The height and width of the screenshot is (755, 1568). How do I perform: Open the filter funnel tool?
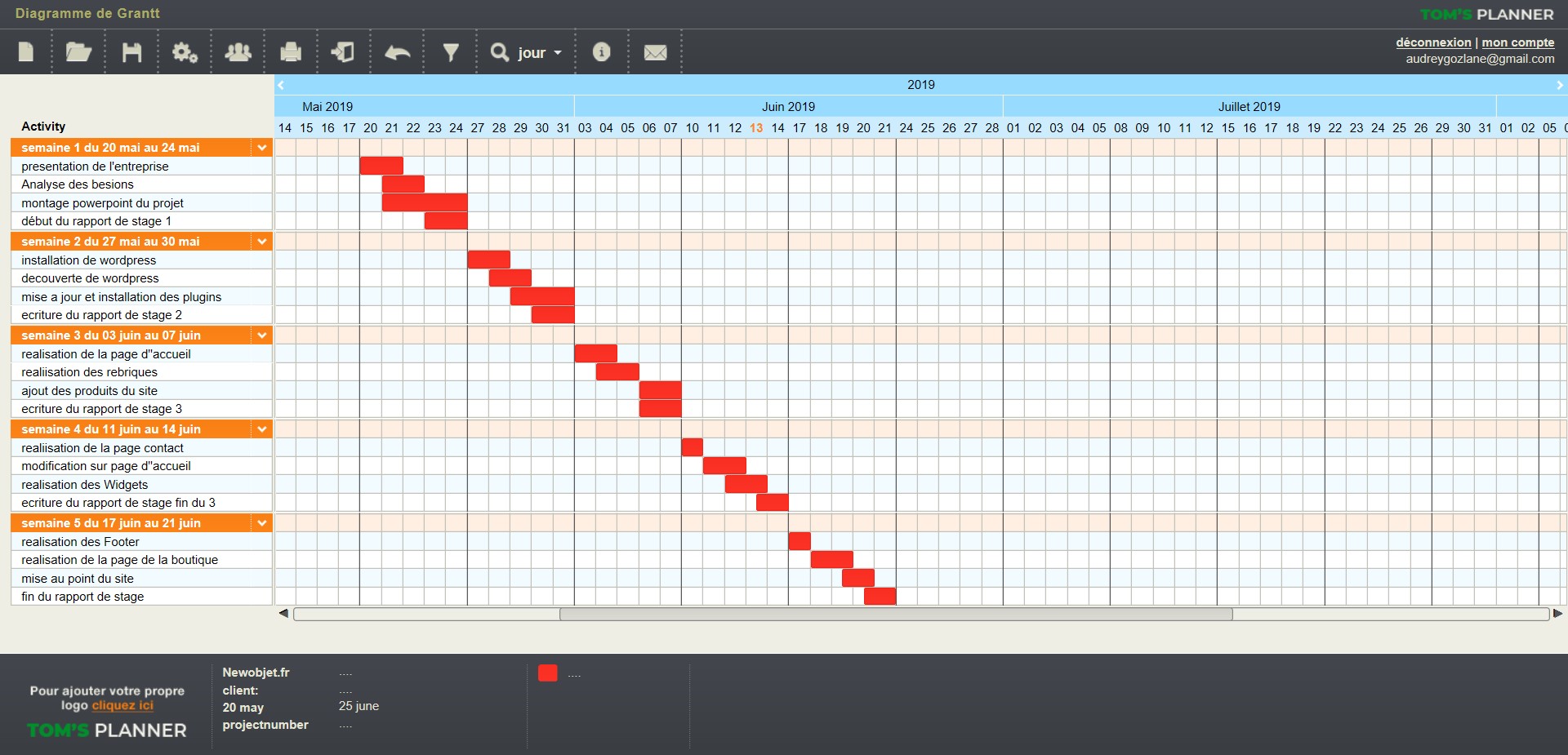(450, 52)
